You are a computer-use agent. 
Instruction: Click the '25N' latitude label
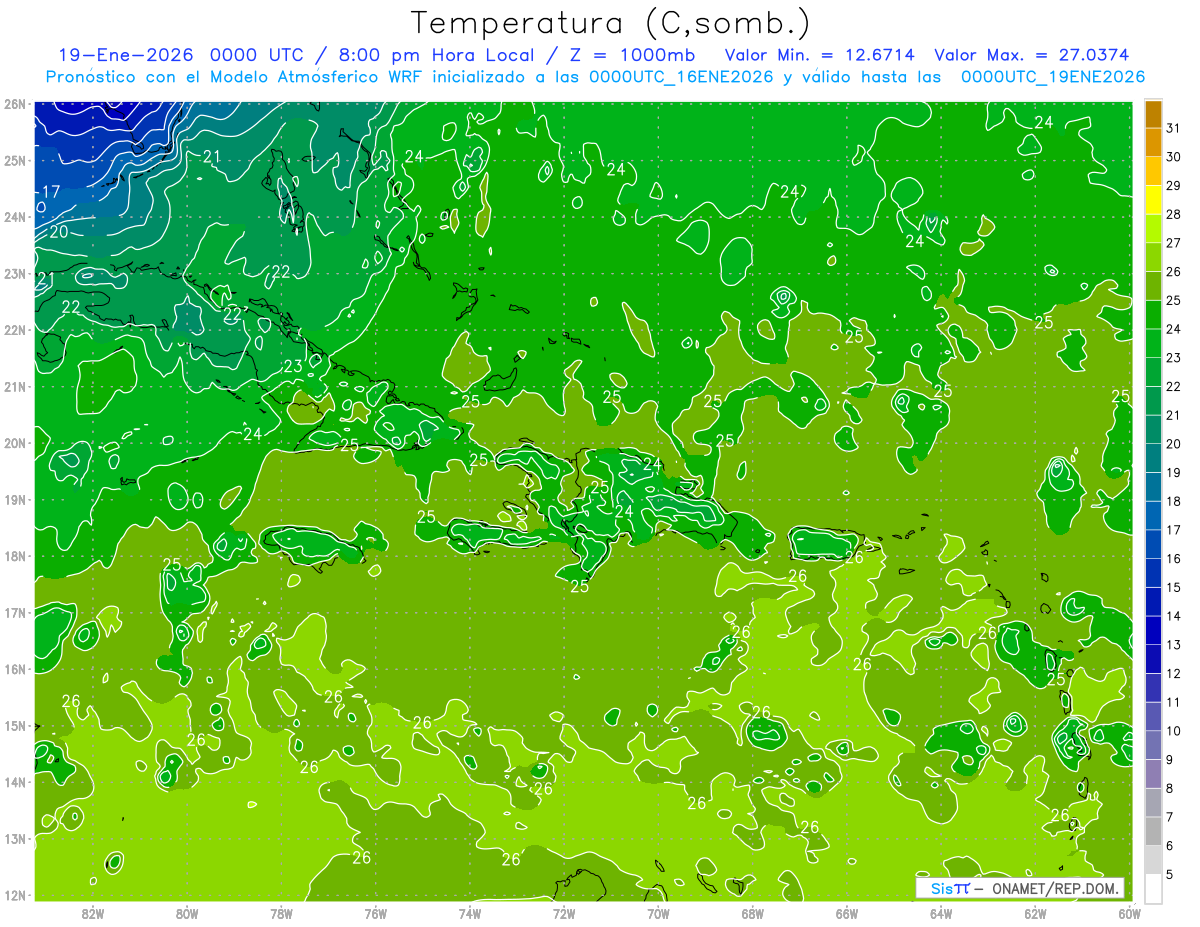click(15, 160)
